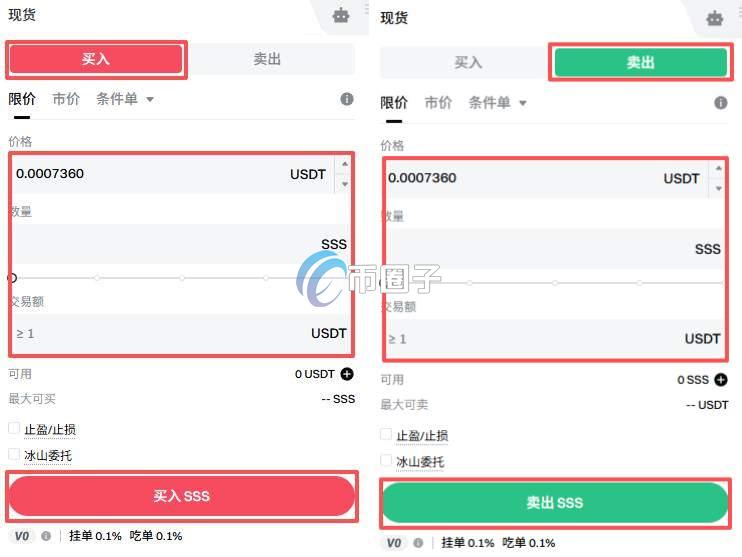Enable 冰山委托 checkbox in buy panel
This screenshot has width=742, height=557.
click(14, 454)
